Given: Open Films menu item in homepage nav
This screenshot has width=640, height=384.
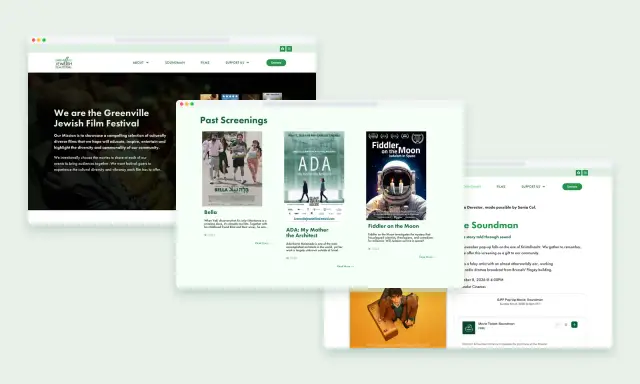Looking at the screenshot, I should (205, 62).
